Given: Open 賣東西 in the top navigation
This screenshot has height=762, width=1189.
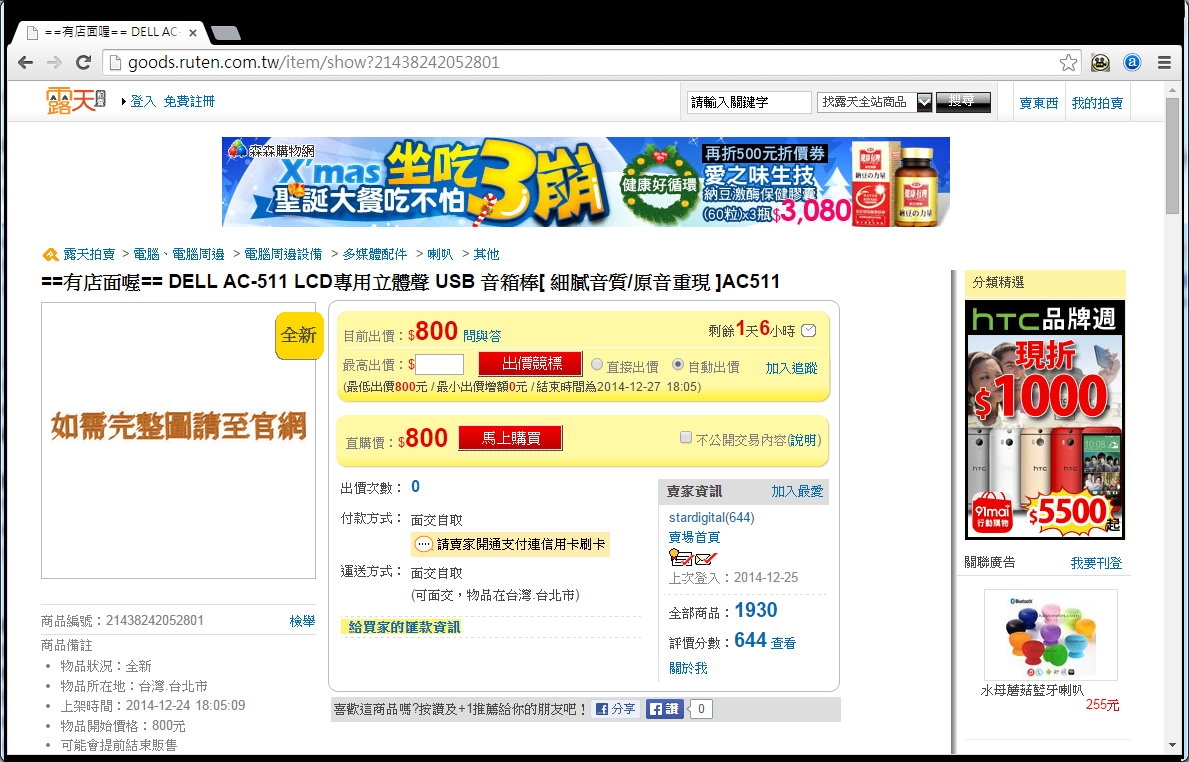Looking at the screenshot, I should click(1039, 103).
